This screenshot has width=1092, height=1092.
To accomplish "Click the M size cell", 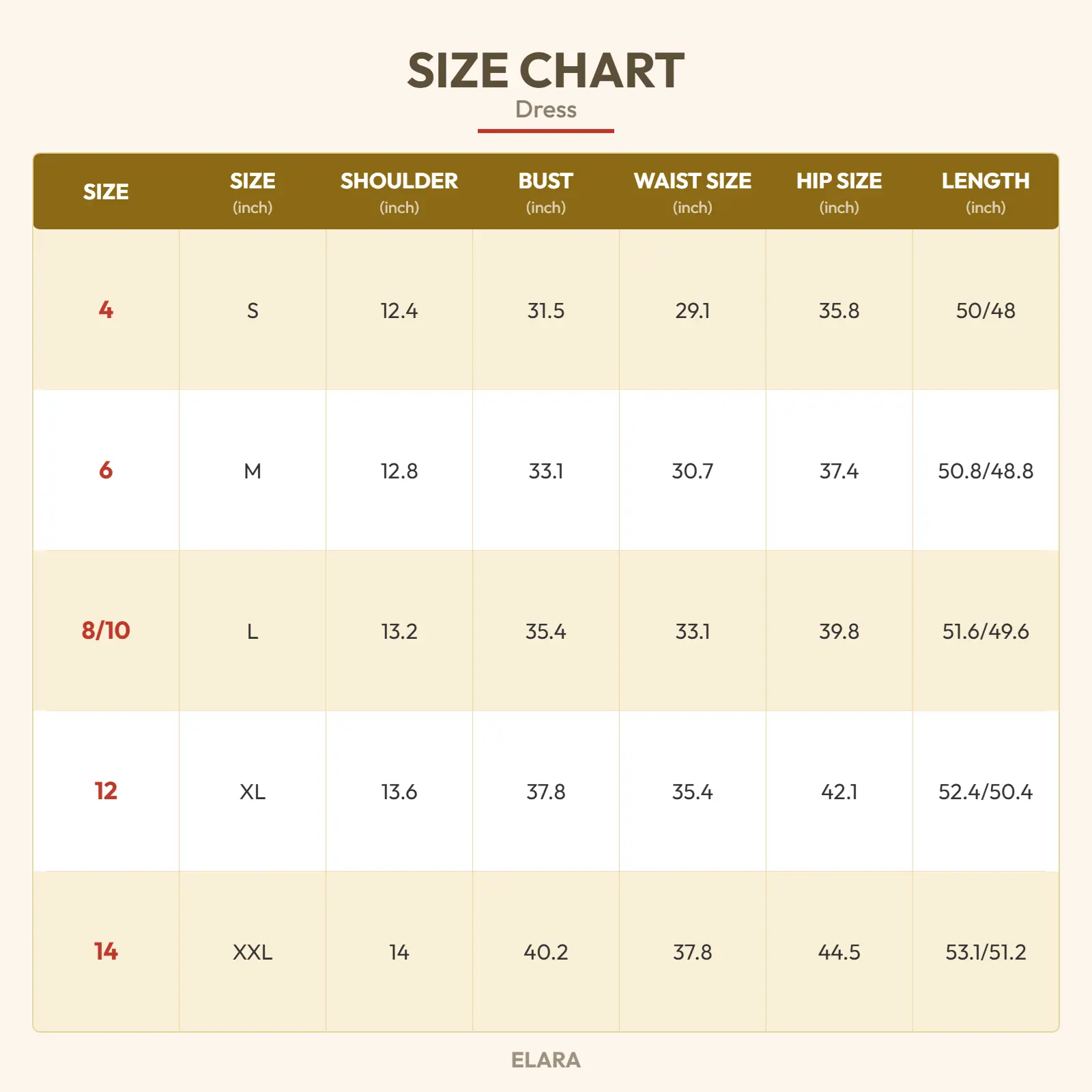I will [x=253, y=471].
